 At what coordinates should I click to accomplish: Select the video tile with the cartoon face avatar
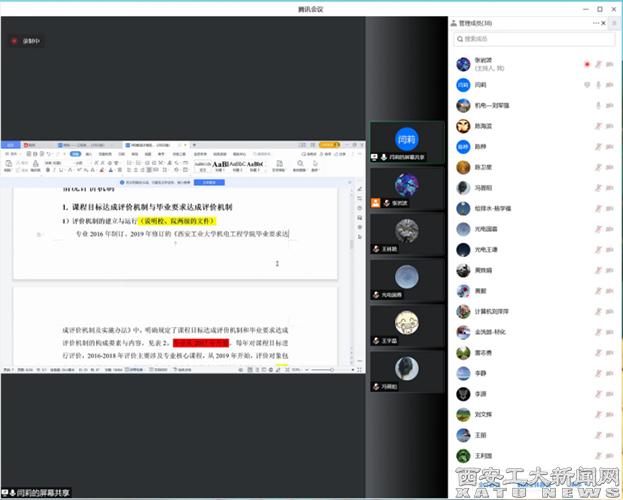[405, 322]
